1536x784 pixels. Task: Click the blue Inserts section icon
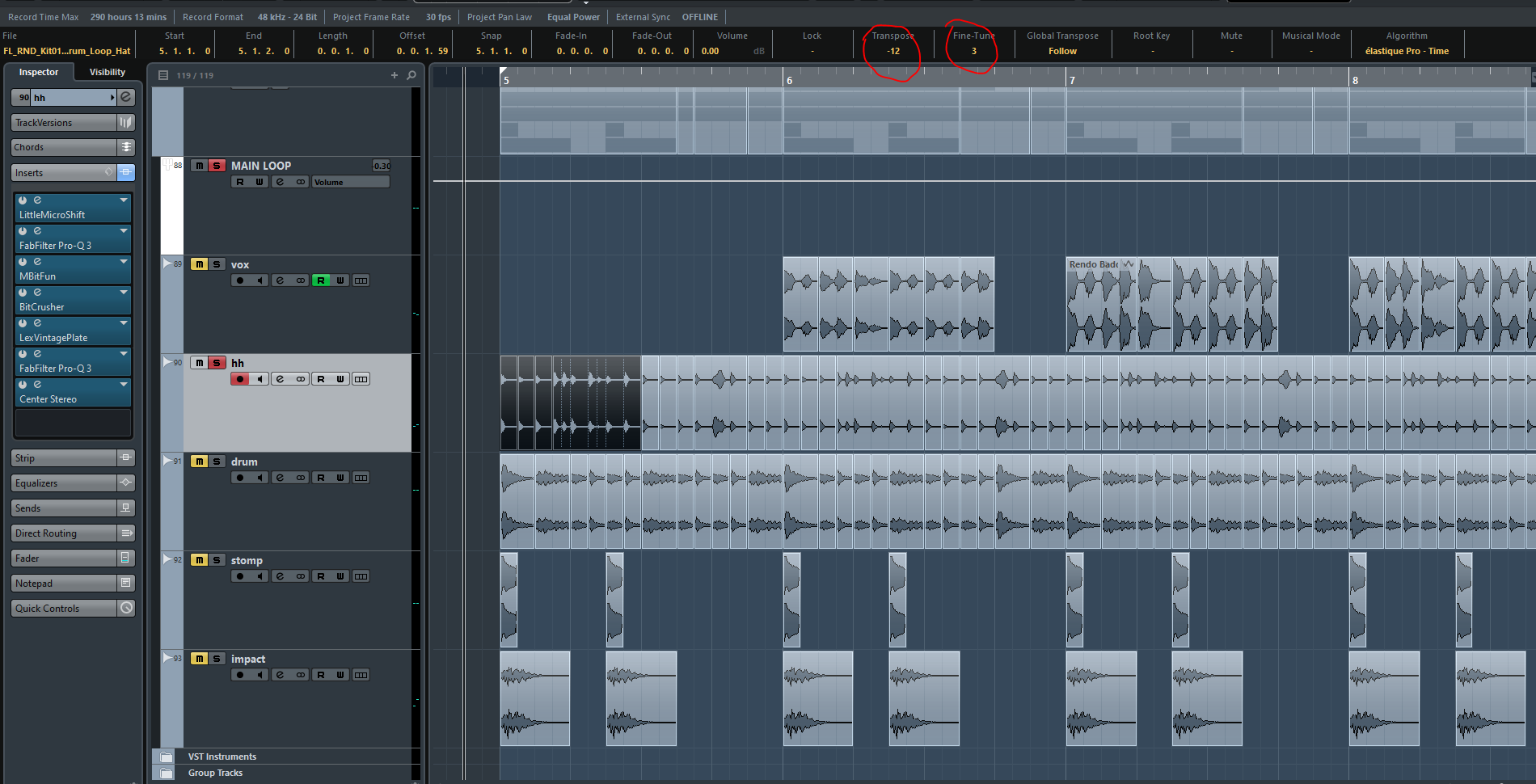pyautogui.click(x=126, y=172)
